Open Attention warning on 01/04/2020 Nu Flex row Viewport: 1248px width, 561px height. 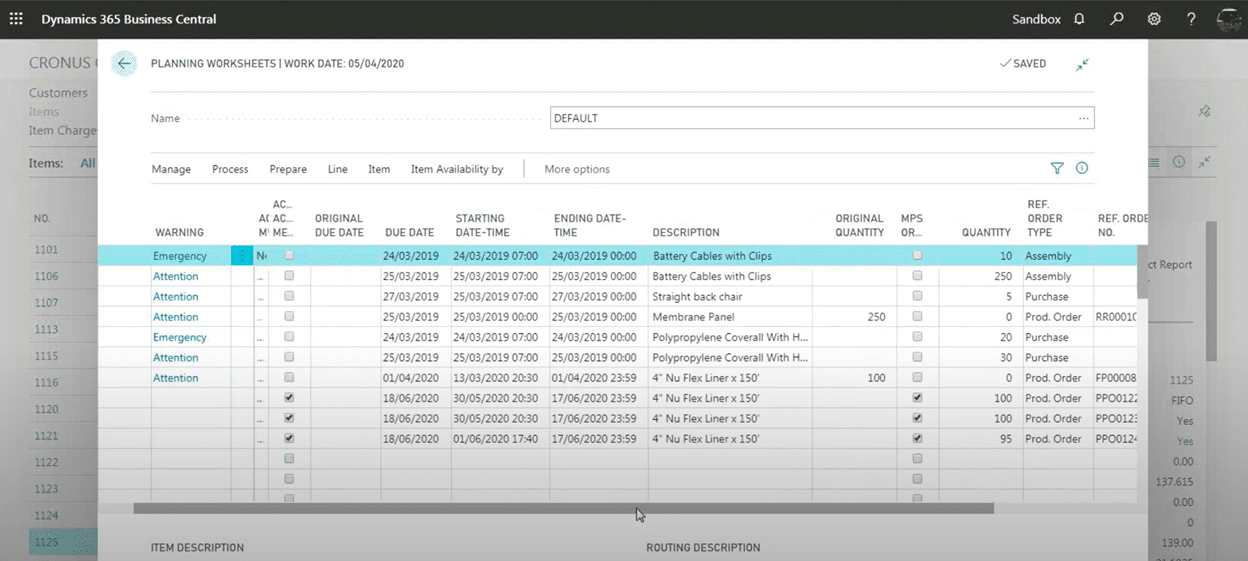pyautogui.click(x=176, y=378)
